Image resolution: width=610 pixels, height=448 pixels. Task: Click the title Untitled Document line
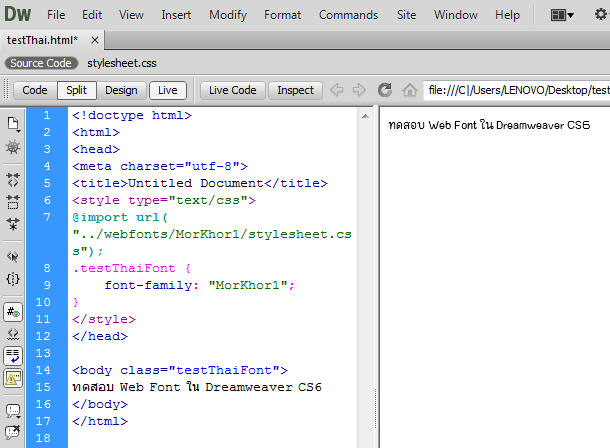click(200, 183)
